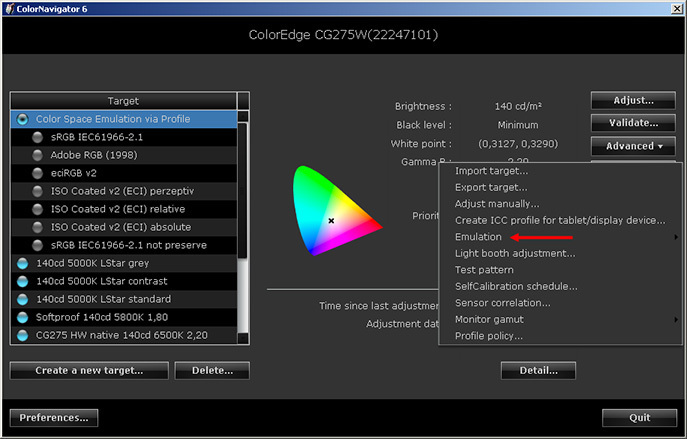
Task: Choose the 140cd 5000K LStar standard target
Action: (x=124, y=299)
